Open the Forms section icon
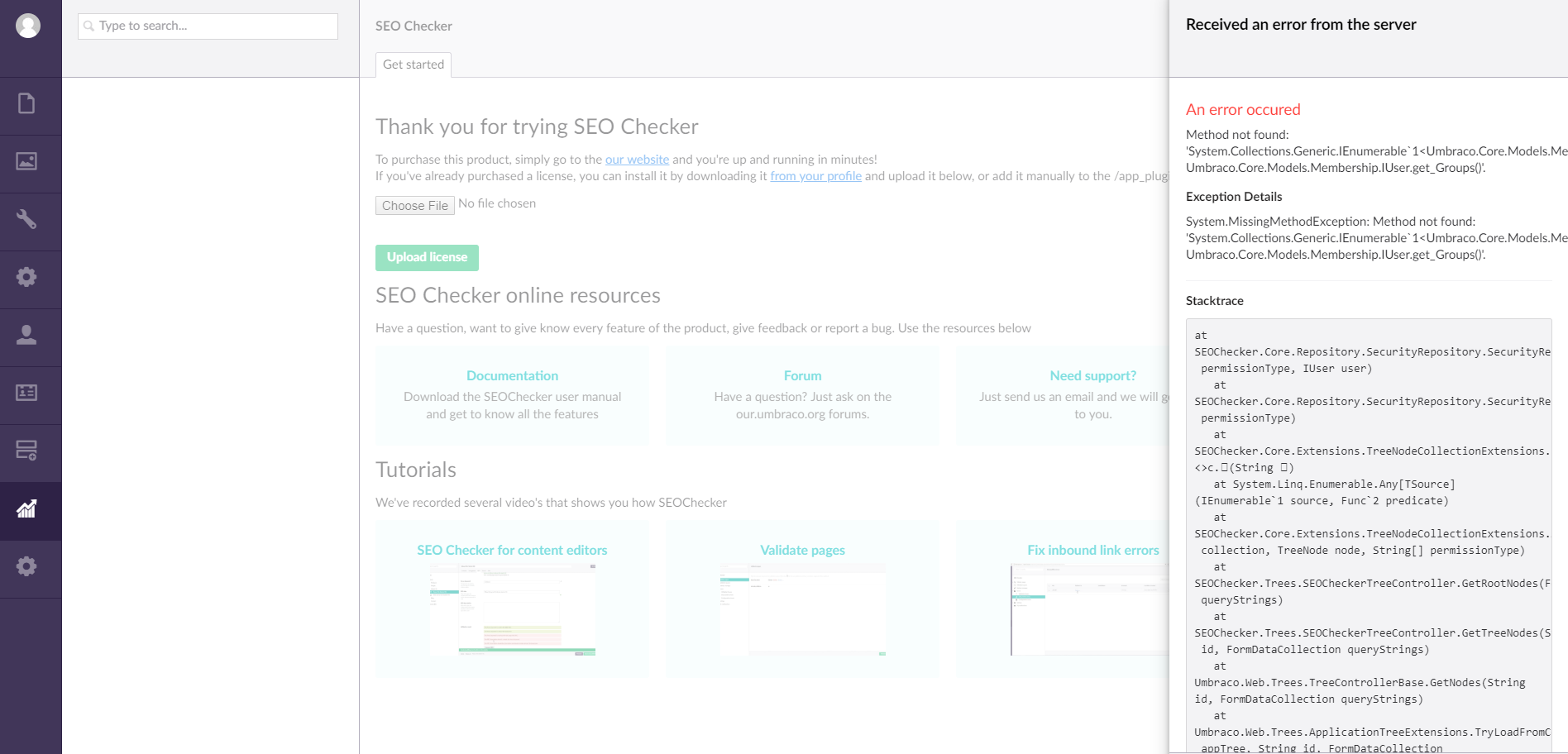 (26, 451)
